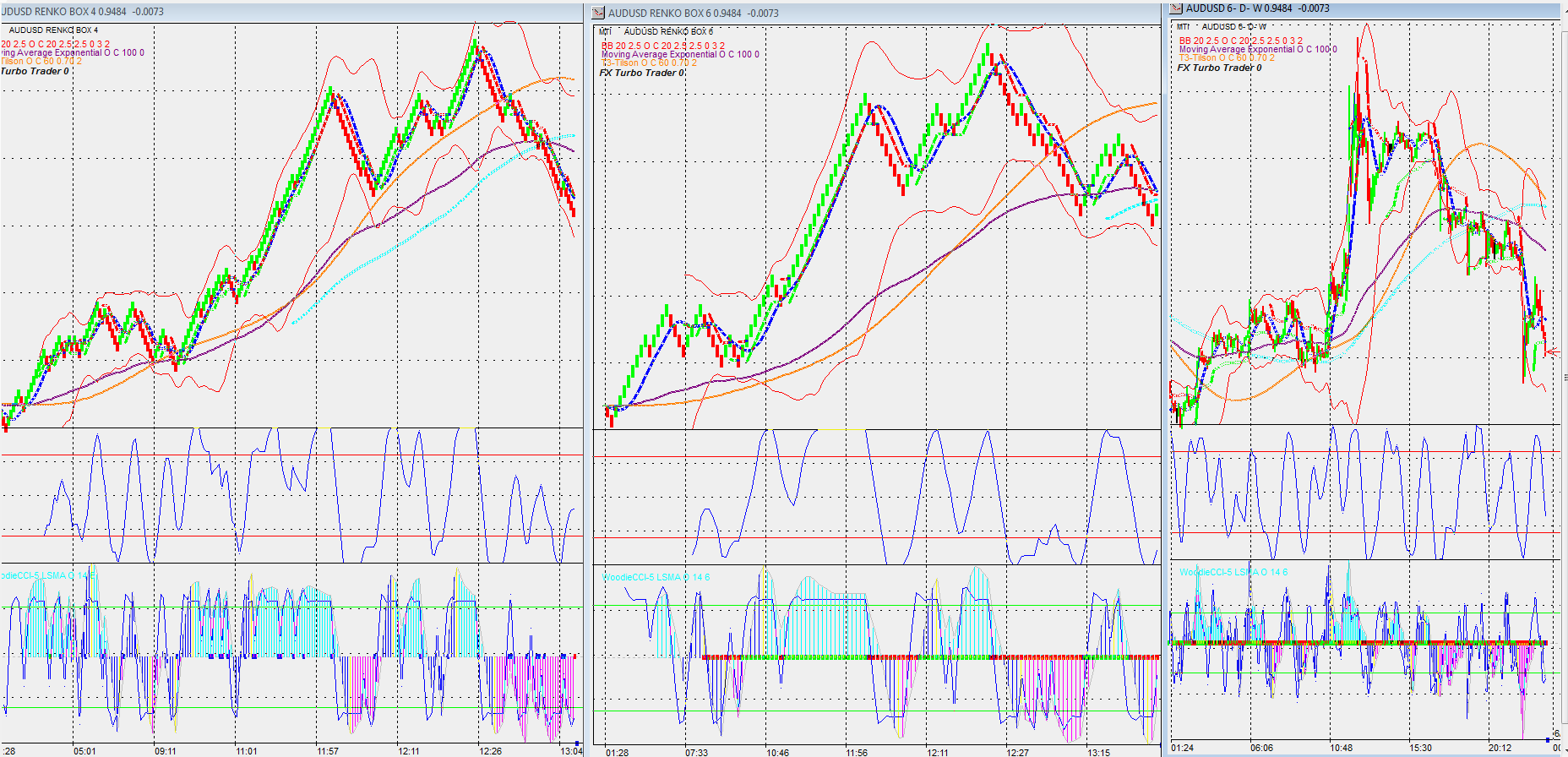The width and height of the screenshot is (1568, 757).
Task: Select the Average Exponential label in RENKO BOX 4 chart
Action: click(x=72, y=52)
